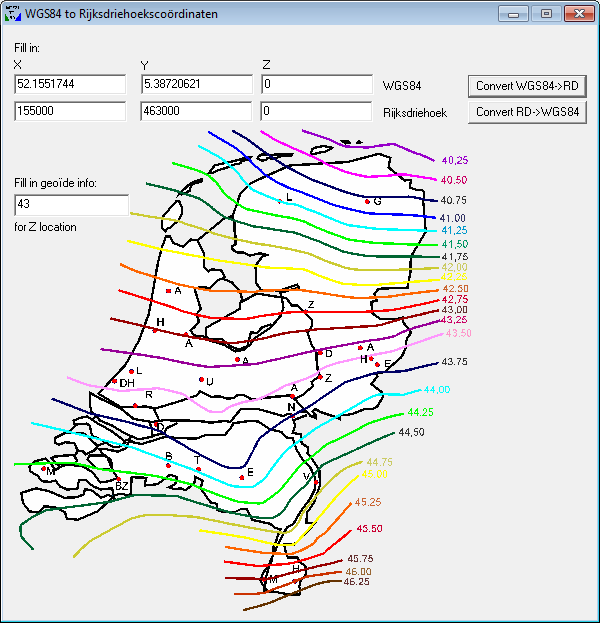Click the city marker labeled DH
Image resolution: width=600 pixels, height=623 pixels.
(x=116, y=382)
